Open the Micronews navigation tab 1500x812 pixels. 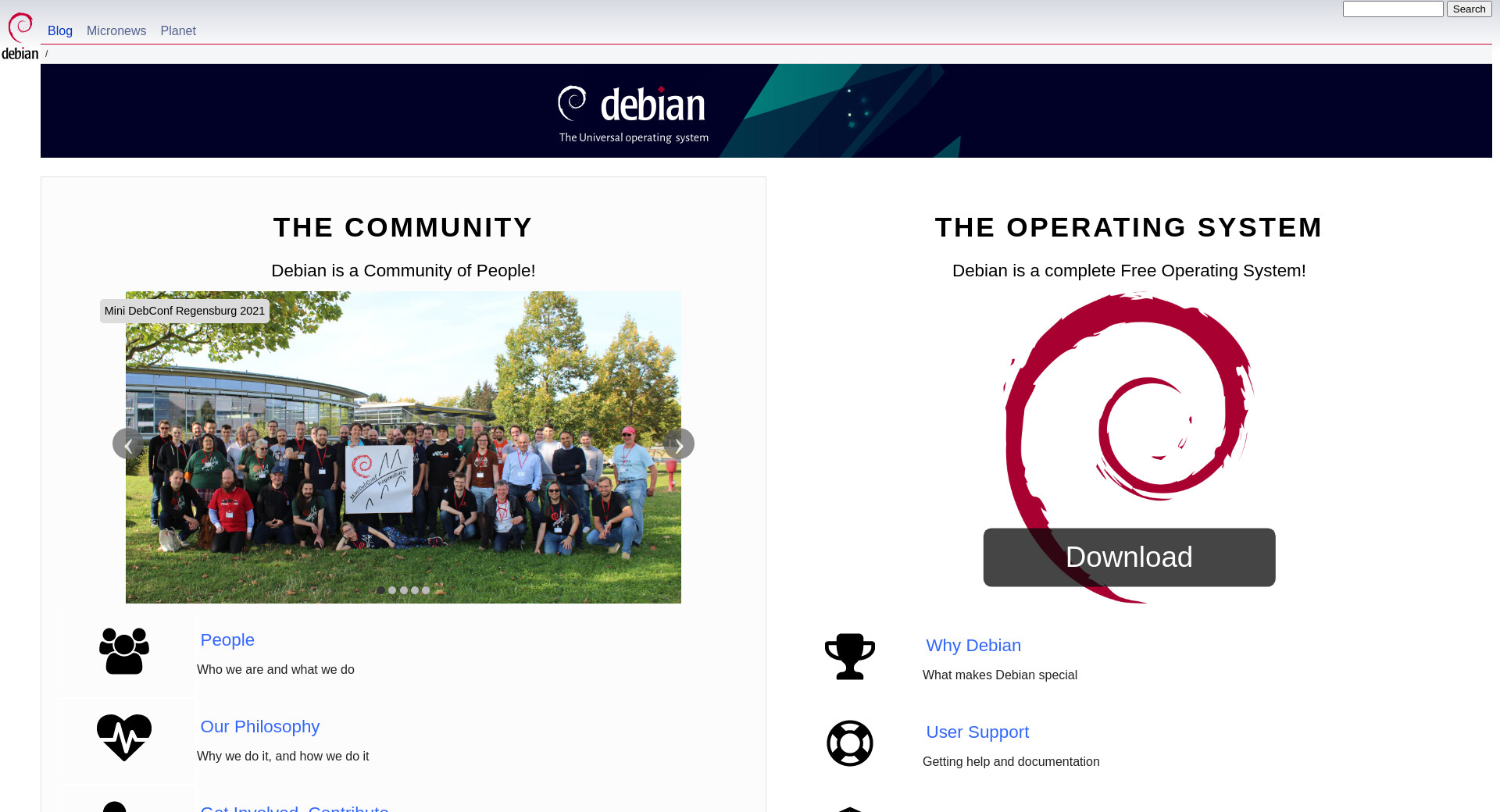point(116,31)
